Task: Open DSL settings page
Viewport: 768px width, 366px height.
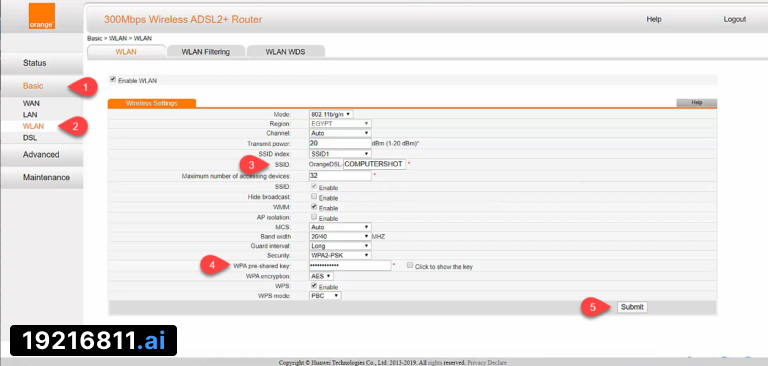Action: point(30,138)
